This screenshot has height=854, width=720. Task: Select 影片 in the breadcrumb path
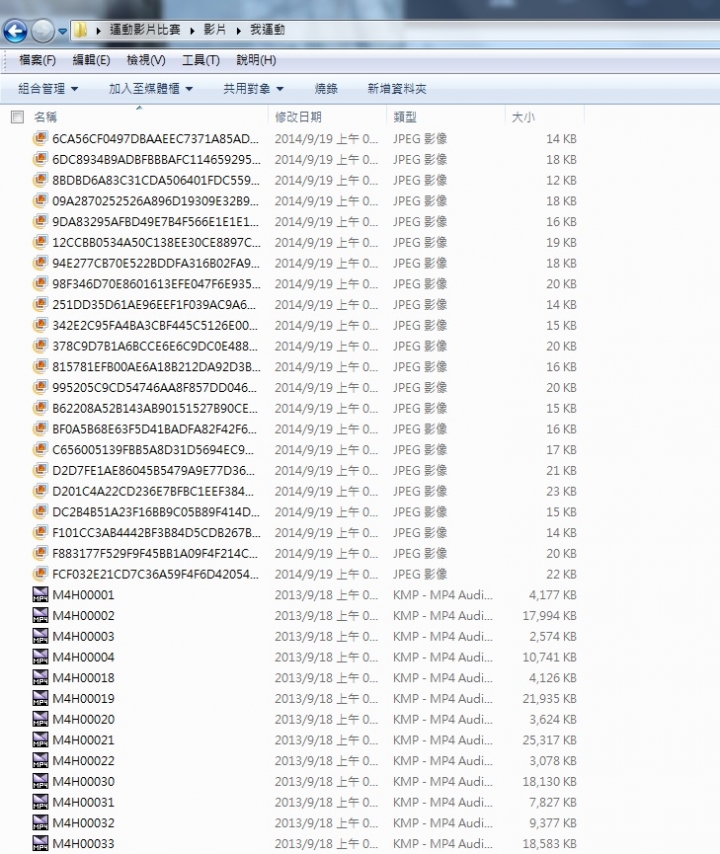(215, 30)
